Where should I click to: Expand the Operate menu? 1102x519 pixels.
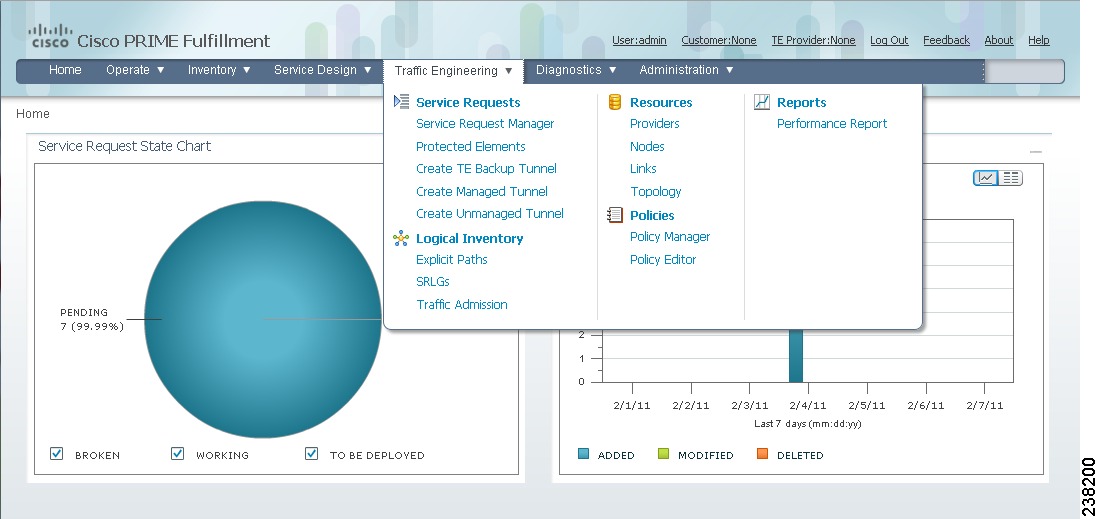click(x=135, y=70)
